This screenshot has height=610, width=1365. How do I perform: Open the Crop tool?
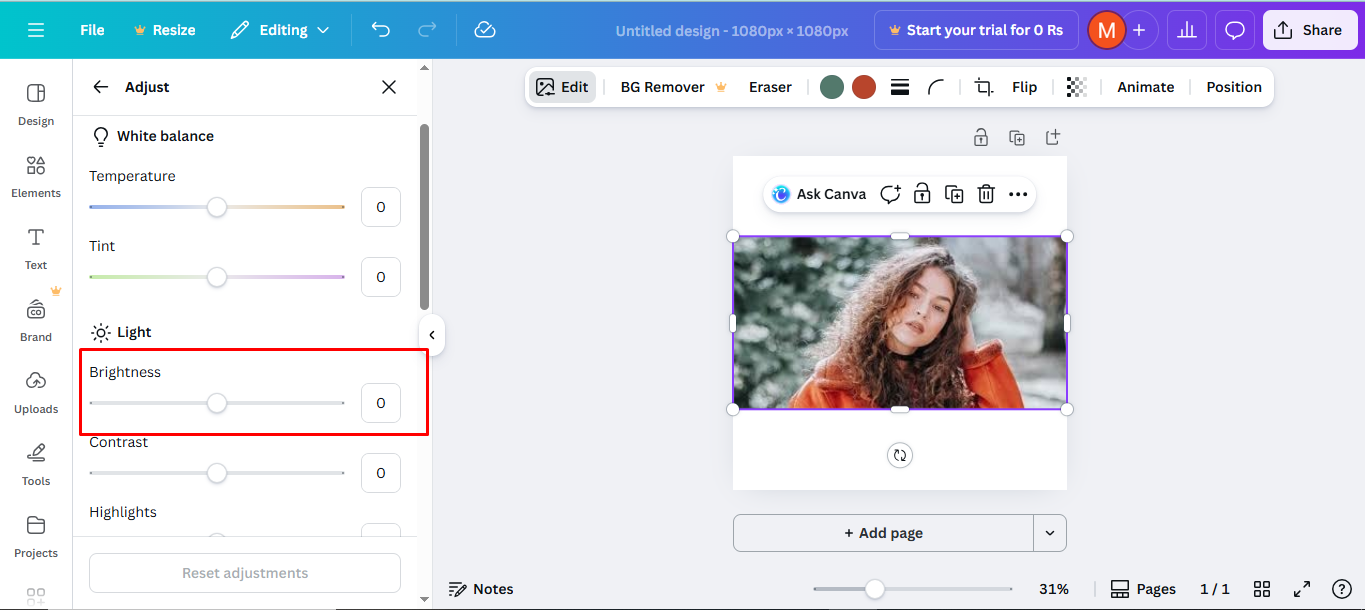pos(982,87)
